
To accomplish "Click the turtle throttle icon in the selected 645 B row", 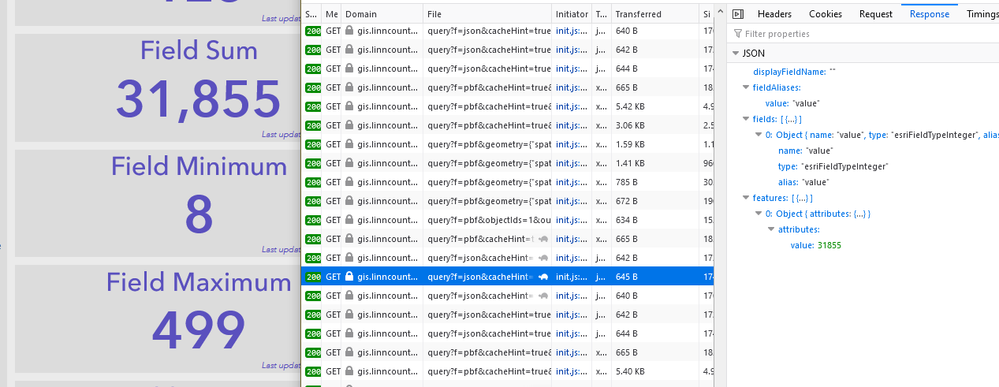I will [543, 277].
